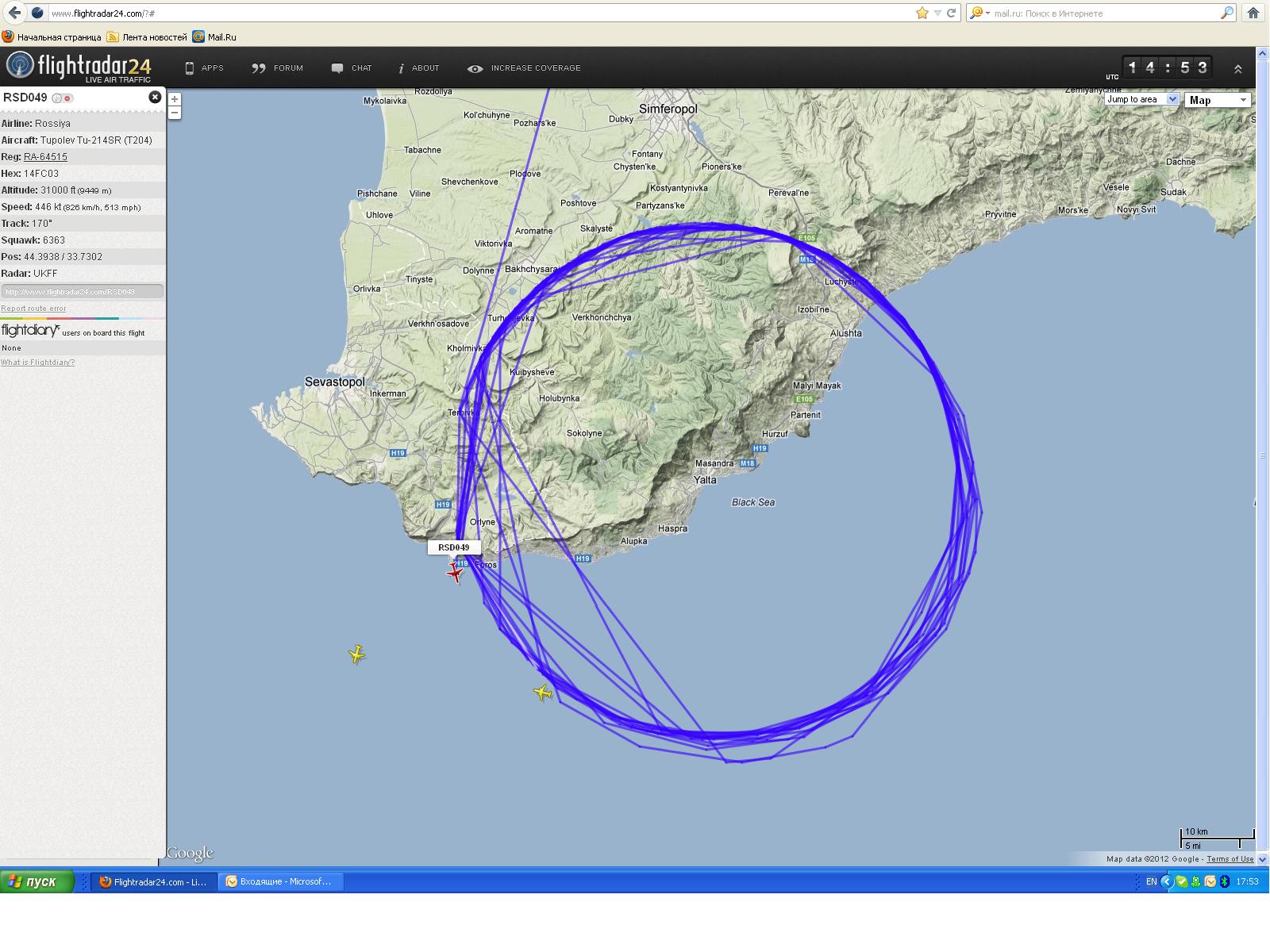
Task: Click the Report route error link
Action: (x=33, y=309)
